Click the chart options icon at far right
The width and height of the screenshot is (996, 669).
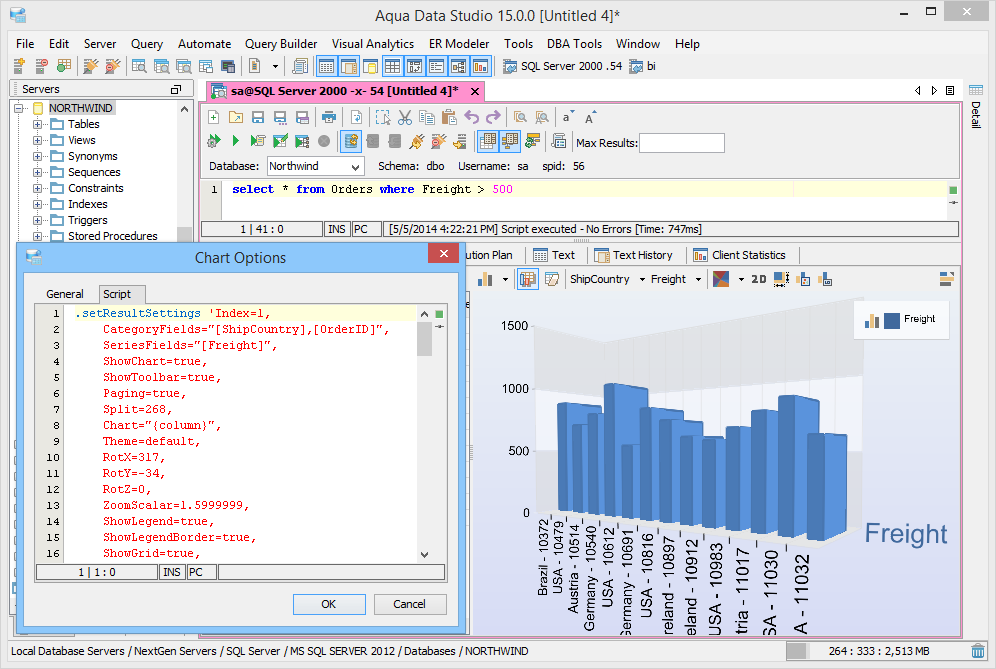[x=946, y=279]
